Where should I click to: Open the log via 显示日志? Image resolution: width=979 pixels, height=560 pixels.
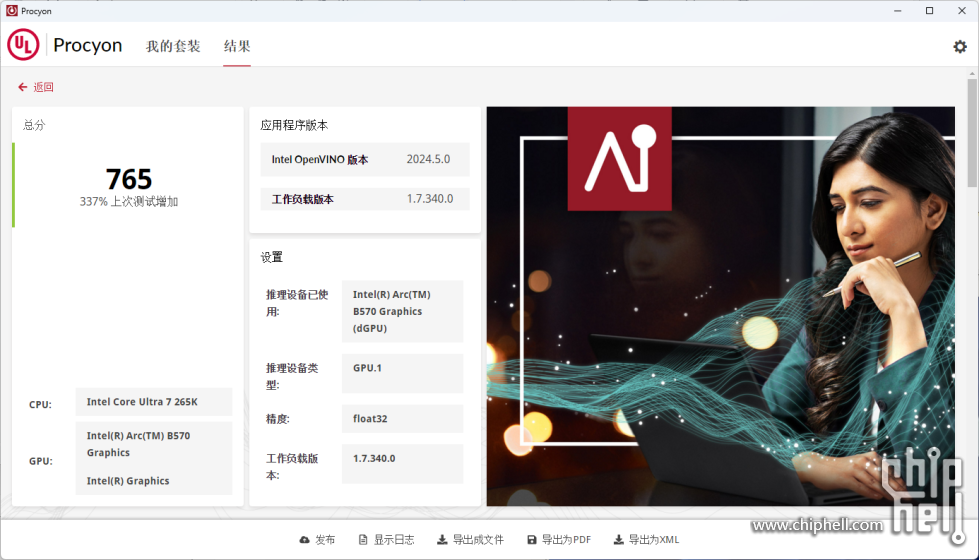tap(394, 539)
